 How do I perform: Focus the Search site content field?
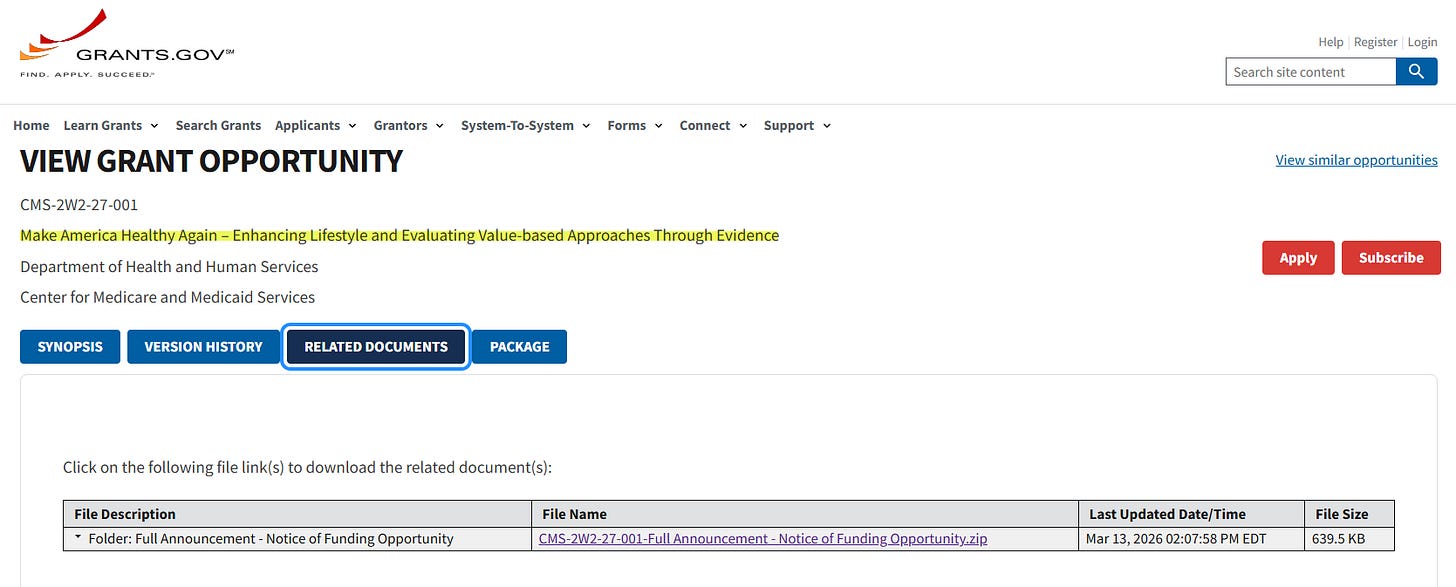1311,72
